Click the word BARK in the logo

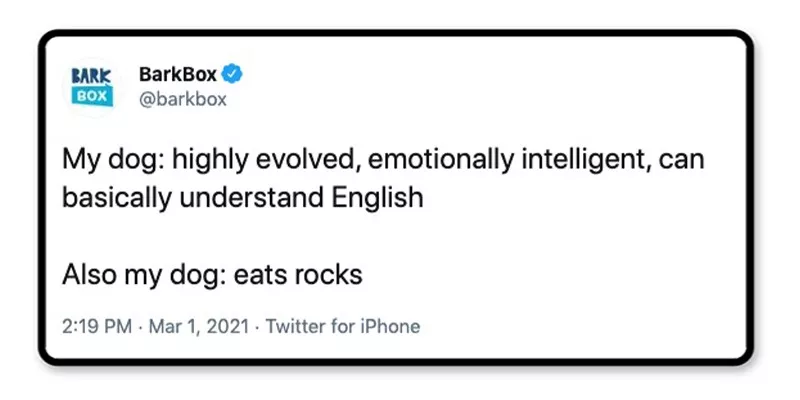92,77
